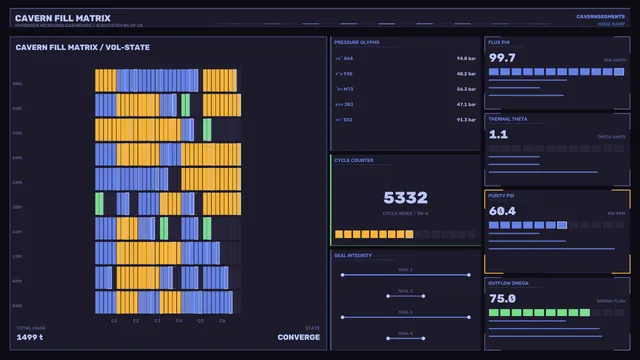Select the H73 pressure glyph row
The height and width of the screenshot is (360, 640).
tap(405, 89)
